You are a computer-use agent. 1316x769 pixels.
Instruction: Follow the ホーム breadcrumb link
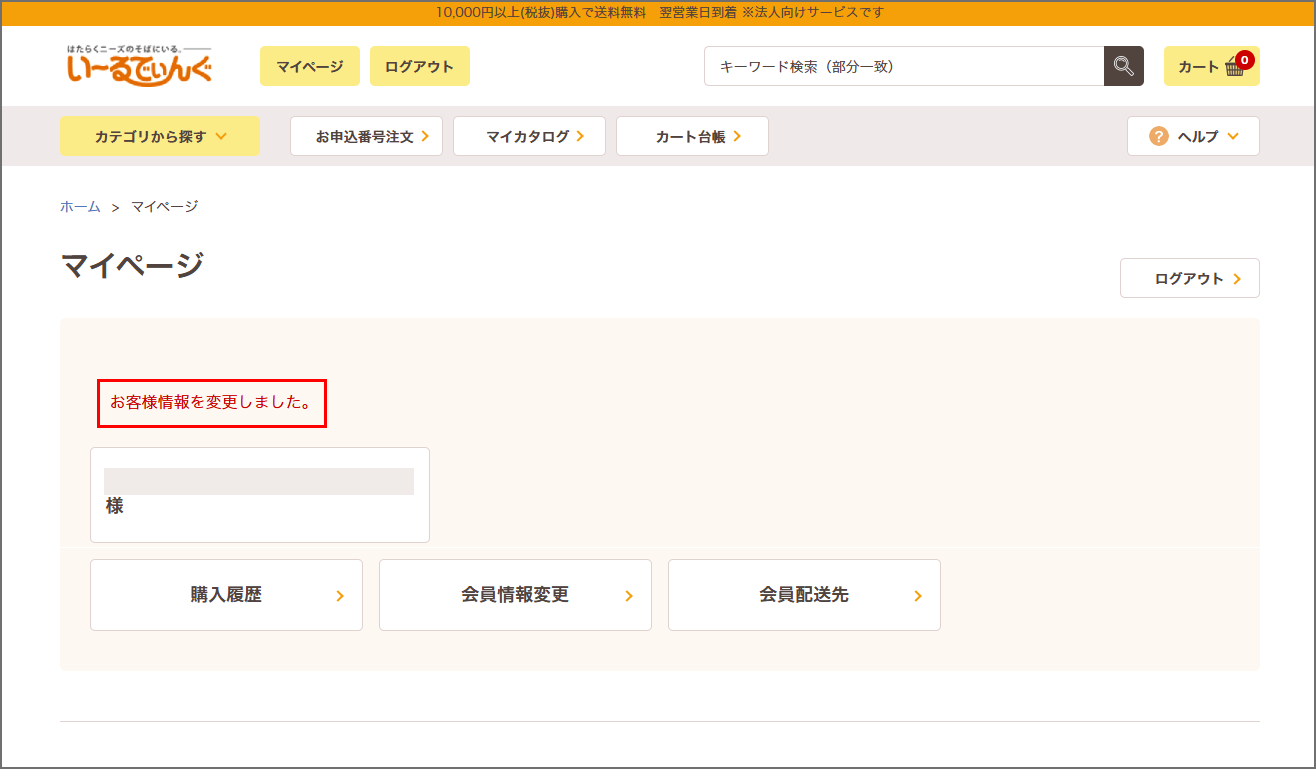pos(80,207)
